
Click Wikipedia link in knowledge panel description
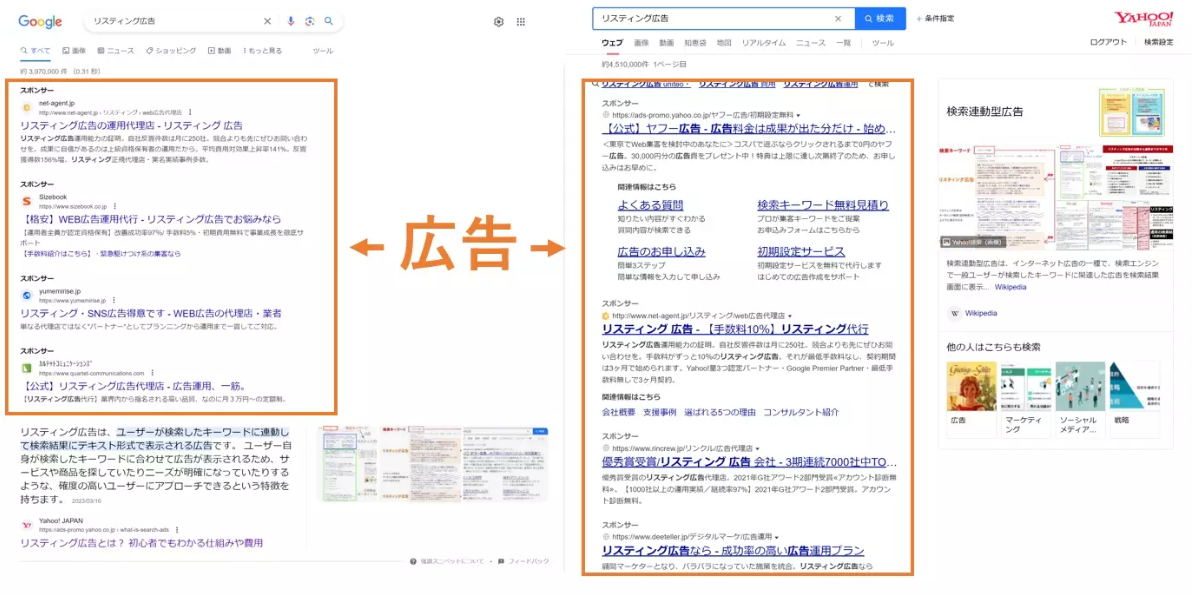click(1011, 287)
